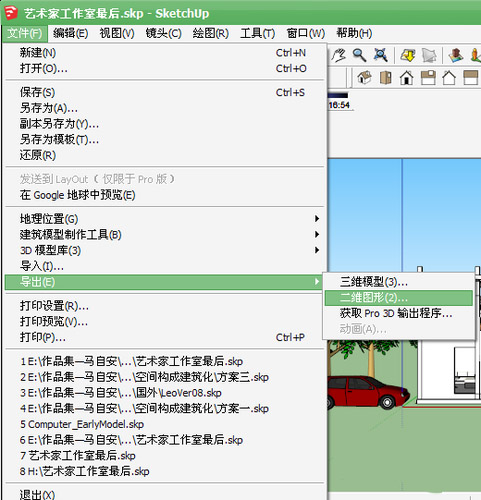Viewport: 481px width, 500px height.
Task: Select 获取 Pro 3D 输出程序... option
Action: 399,313
